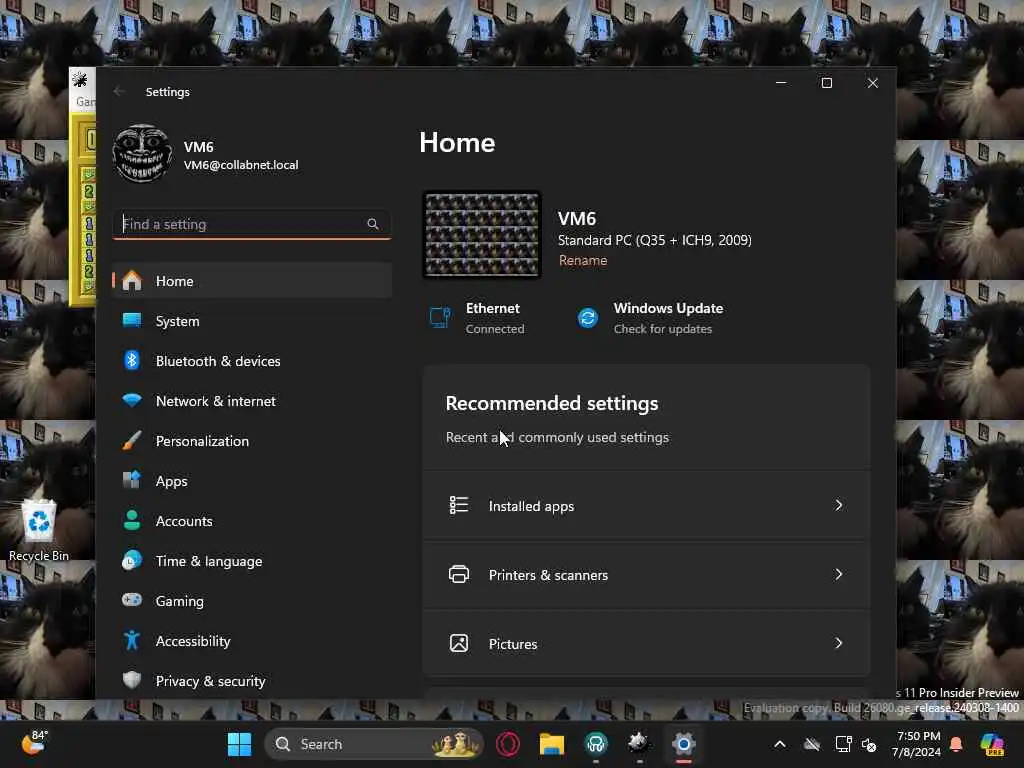Click the Installed apps list icon
The width and height of the screenshot is (1024, 768).
point(458,505)
